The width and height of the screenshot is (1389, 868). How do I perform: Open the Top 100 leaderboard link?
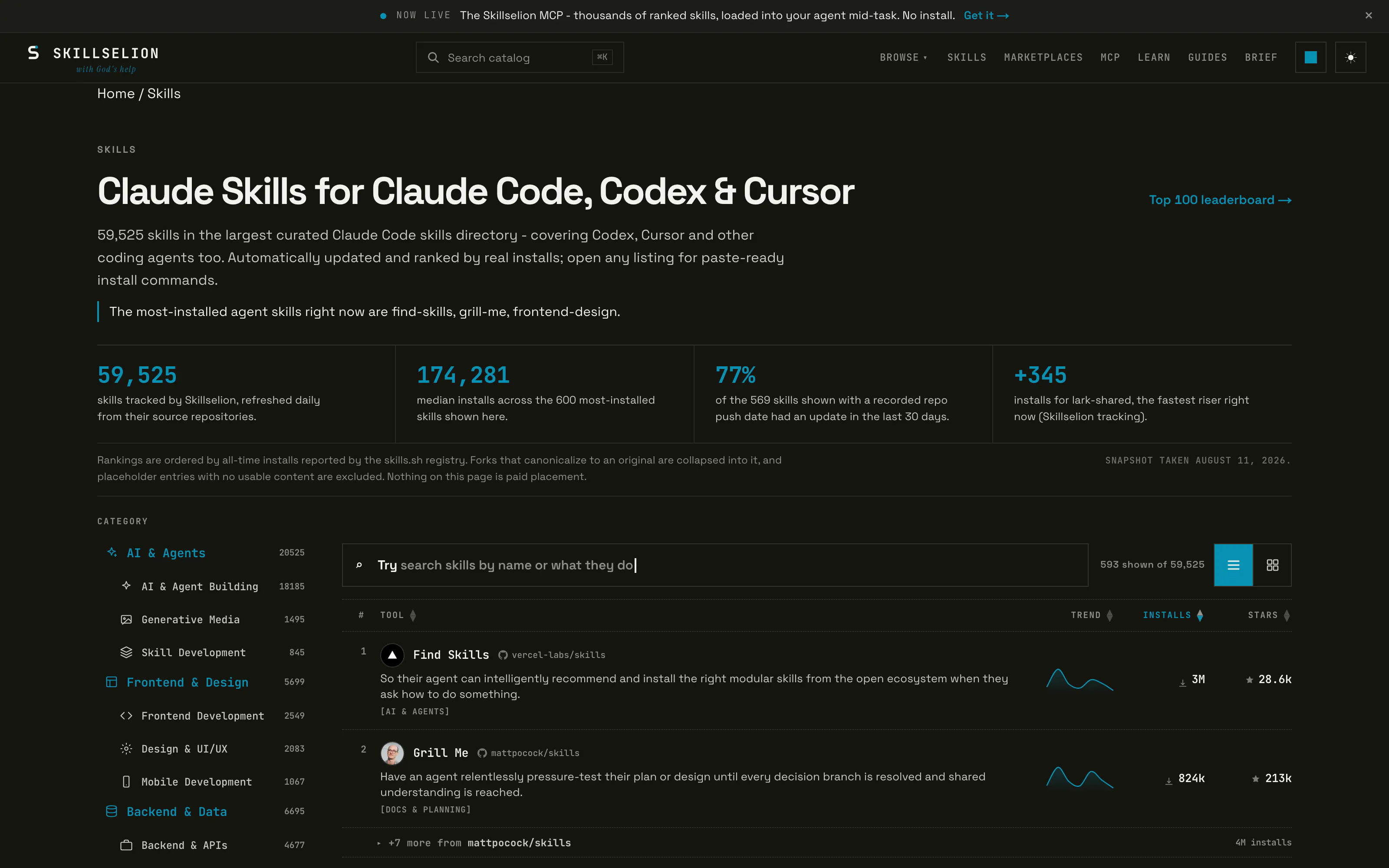[x=1220, y=200]
